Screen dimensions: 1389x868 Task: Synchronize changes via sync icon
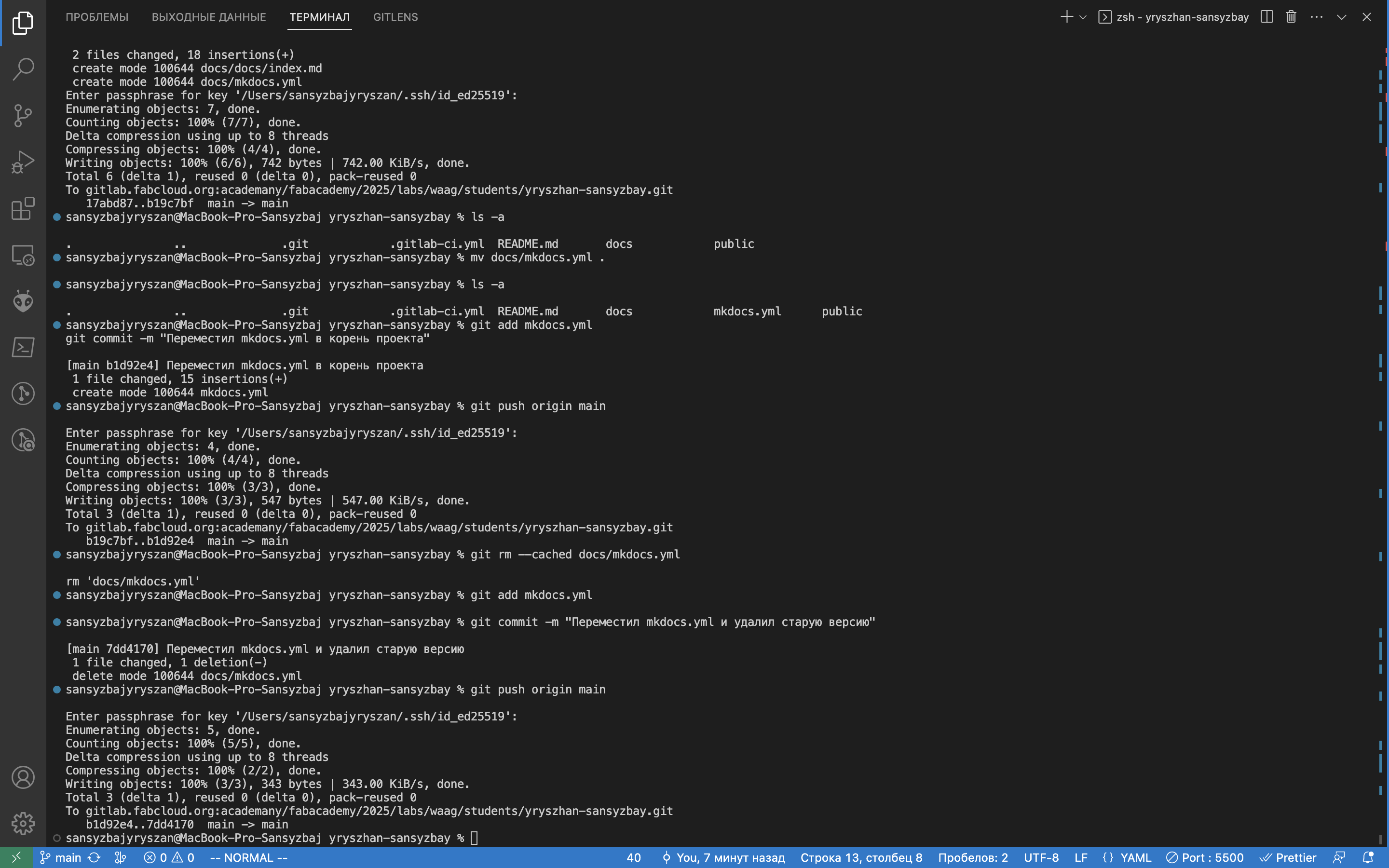click(94, 857)
